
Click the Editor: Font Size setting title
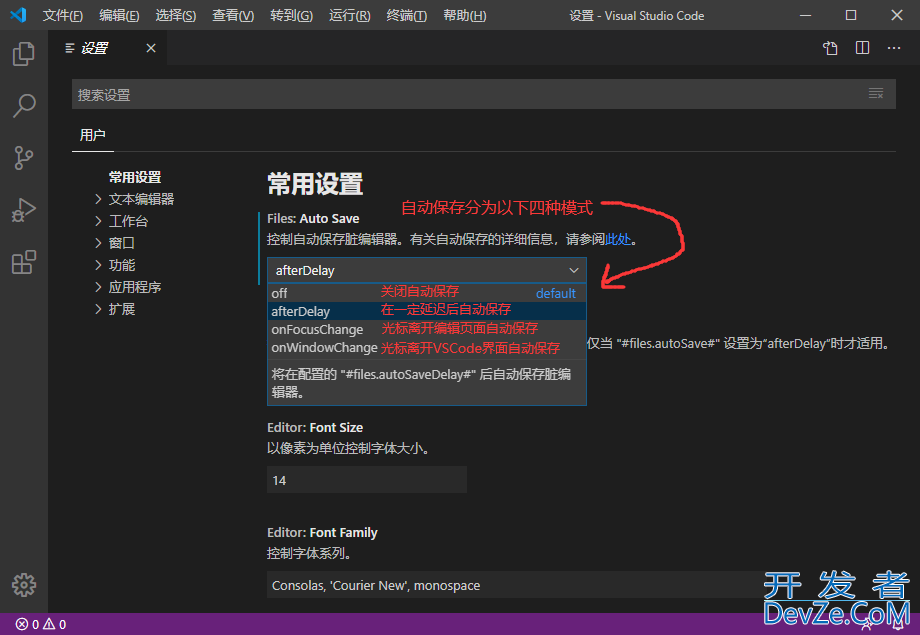tap(314, 428)
